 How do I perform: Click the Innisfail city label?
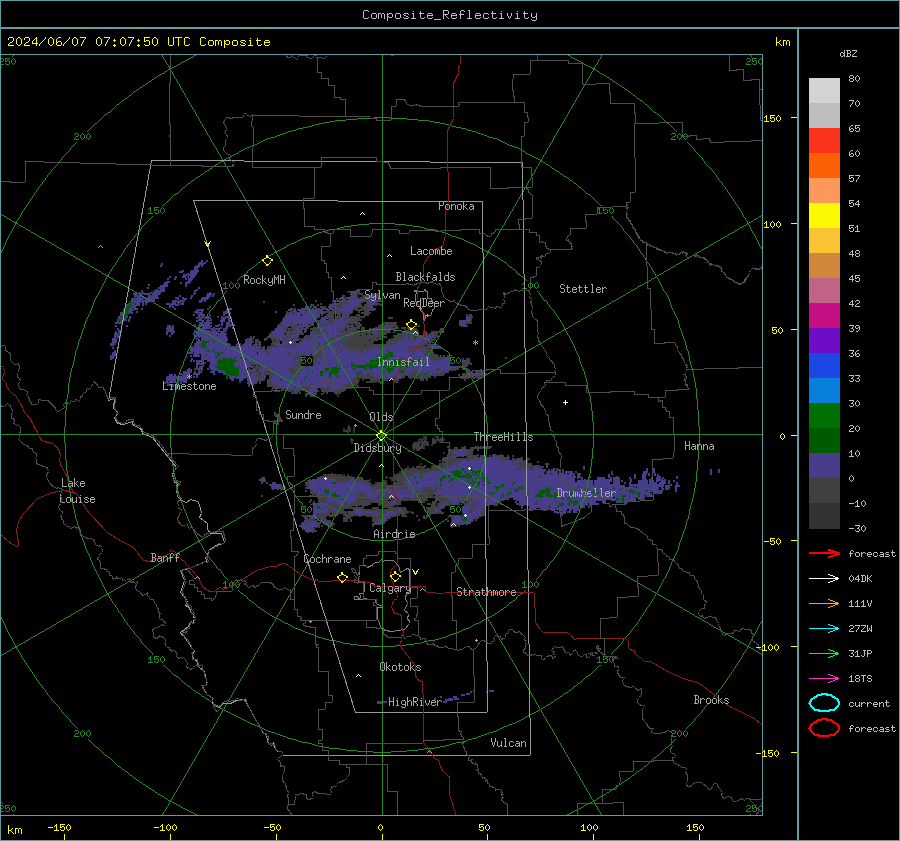403,362
